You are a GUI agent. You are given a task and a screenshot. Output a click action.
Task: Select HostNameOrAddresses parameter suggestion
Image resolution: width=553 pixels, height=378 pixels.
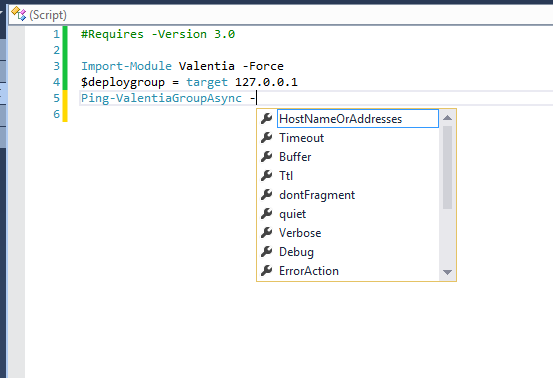[358, 119]
